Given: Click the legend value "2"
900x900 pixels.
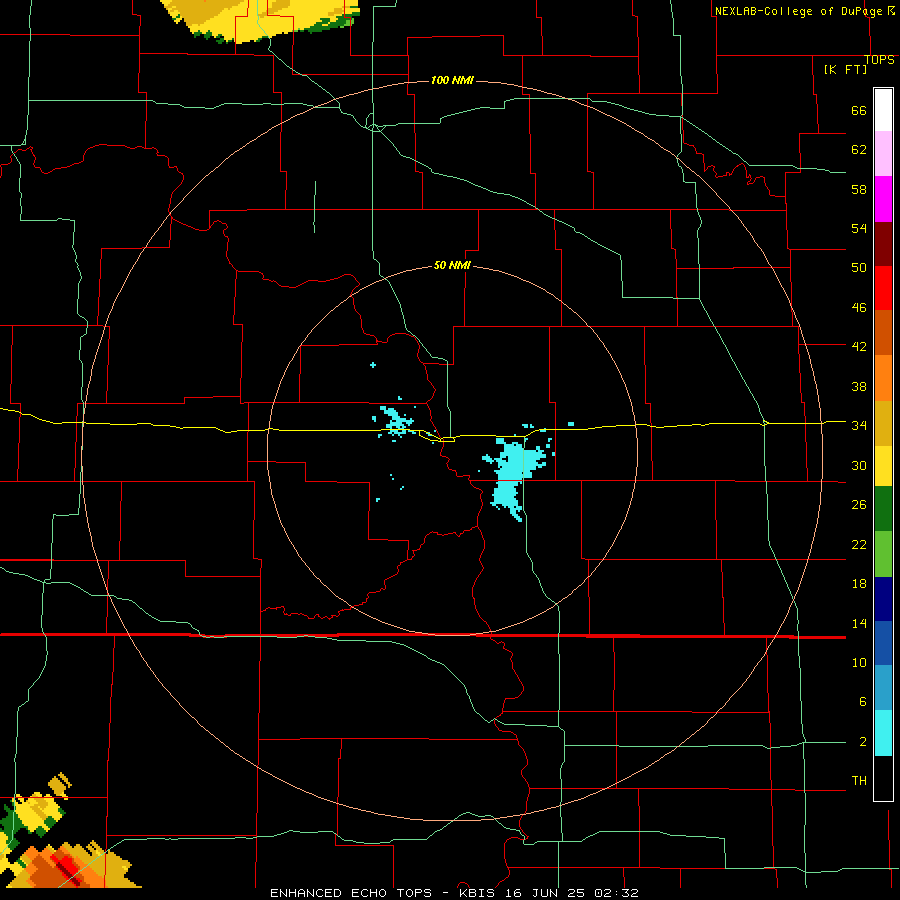Looking at the screenshot, I should 862,742.
